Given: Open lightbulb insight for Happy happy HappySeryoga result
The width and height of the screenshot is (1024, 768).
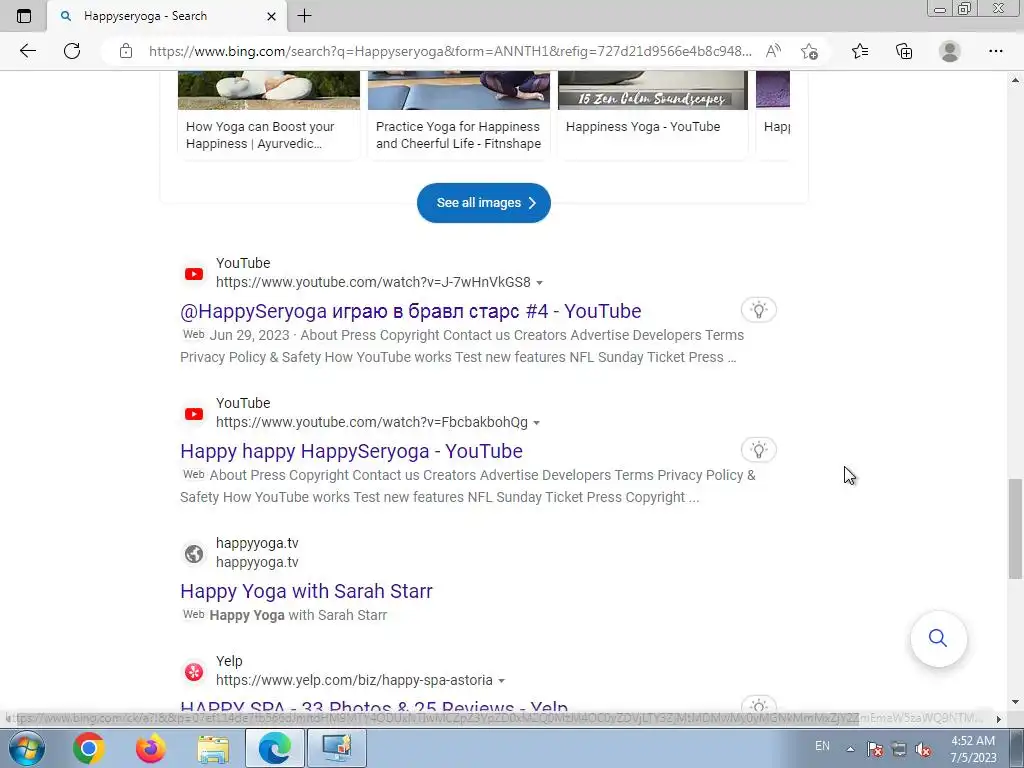Looking at the screenshot, I should pyautogui.click(x=758, y=449).
